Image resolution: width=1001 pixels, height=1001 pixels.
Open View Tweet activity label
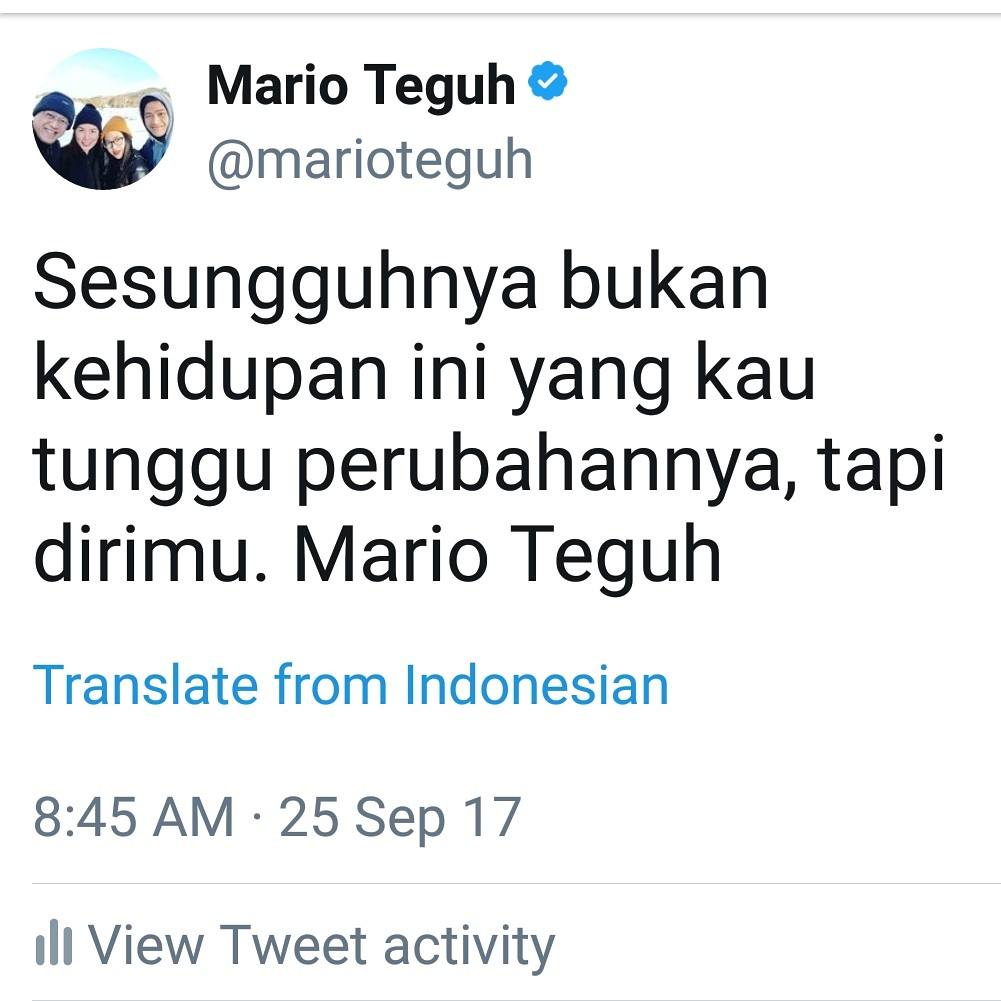pos(321,945)
